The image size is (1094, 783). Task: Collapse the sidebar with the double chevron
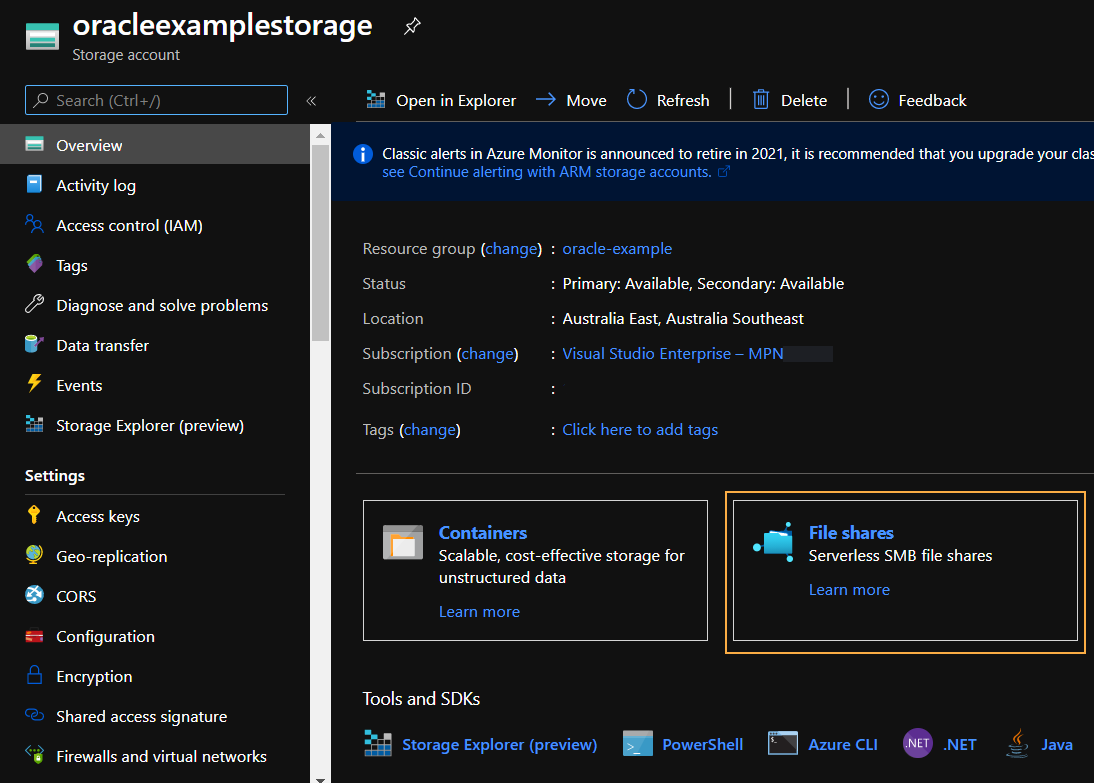(311, 100)
